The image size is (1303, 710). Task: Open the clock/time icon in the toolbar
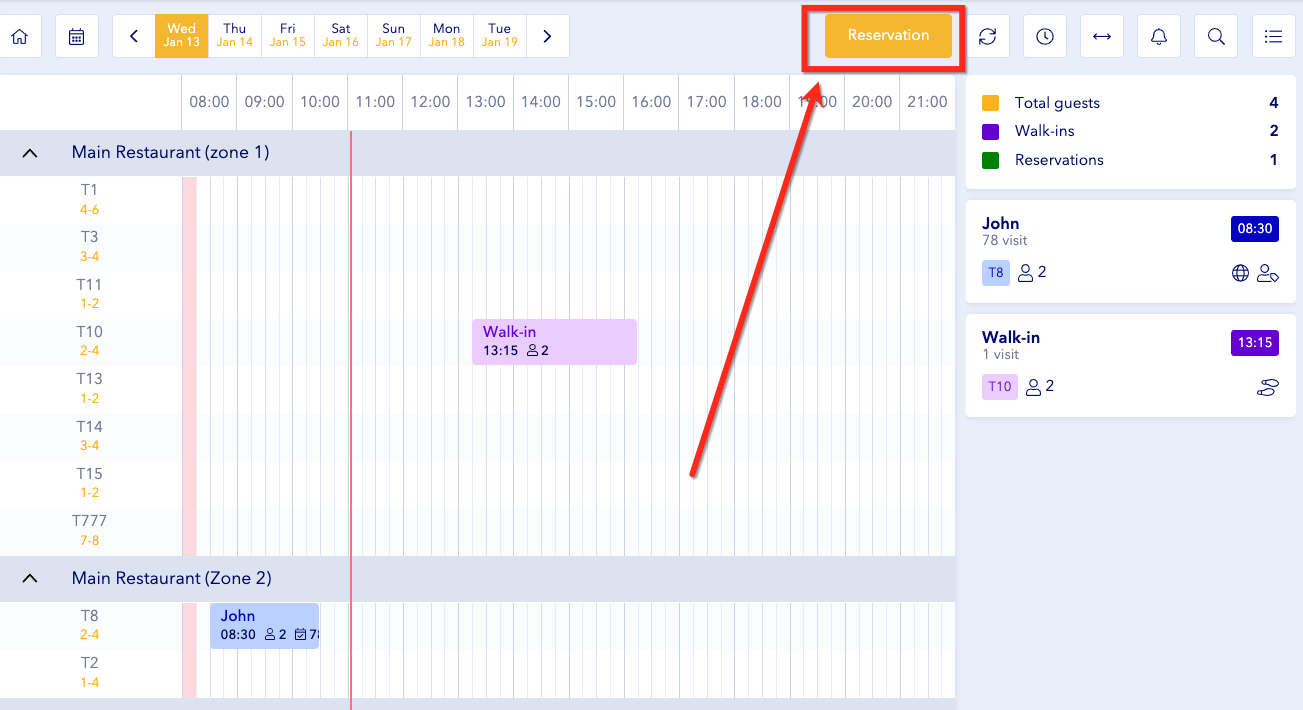pos(1045,35)
